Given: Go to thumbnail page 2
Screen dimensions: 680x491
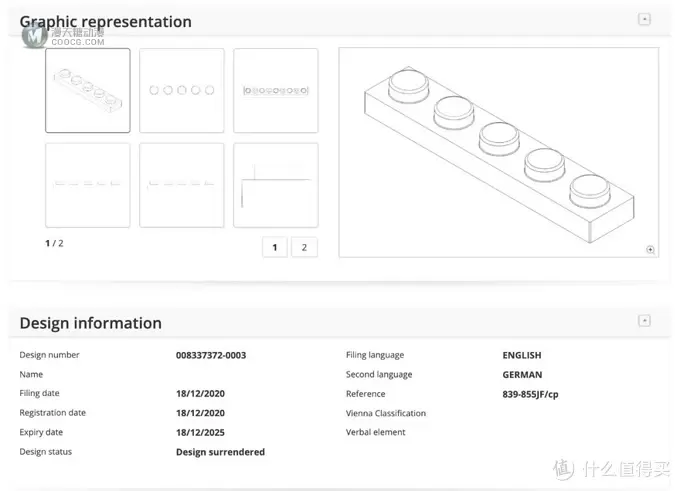Looking at the screenshot, I should [x=304, y=247].
